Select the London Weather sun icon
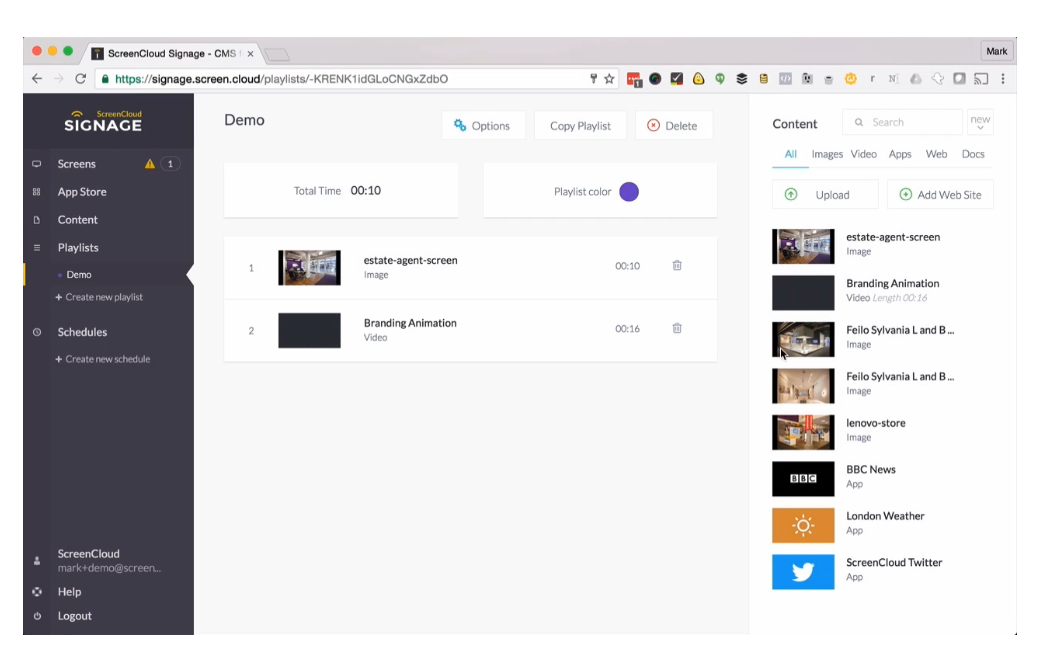1049x664 pixels. tap(802, 525)
